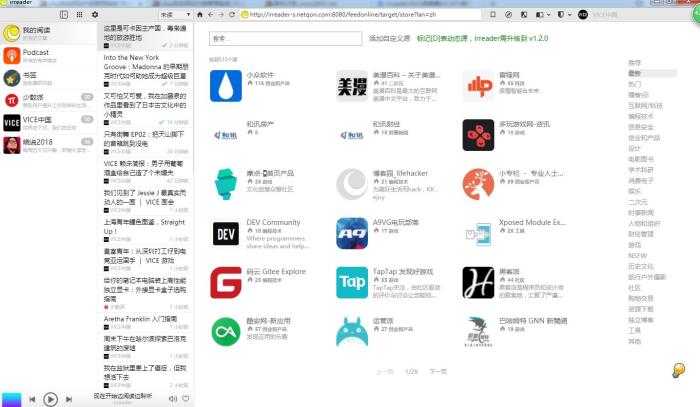Choose the NSFW category
This screenshot has height=407, width=700.
(635, 255)
